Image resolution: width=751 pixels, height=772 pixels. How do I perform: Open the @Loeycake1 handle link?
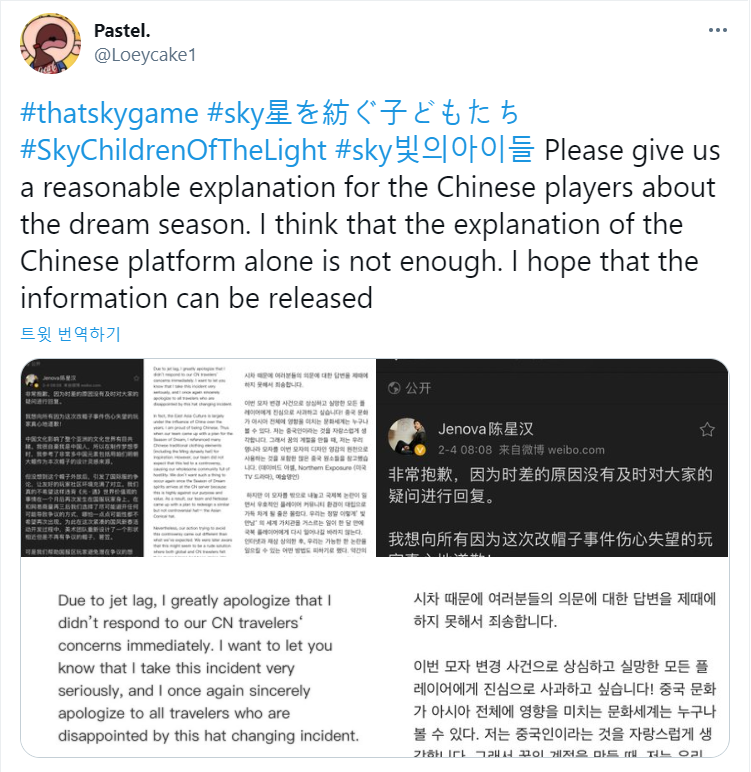[x=145, y=55]
